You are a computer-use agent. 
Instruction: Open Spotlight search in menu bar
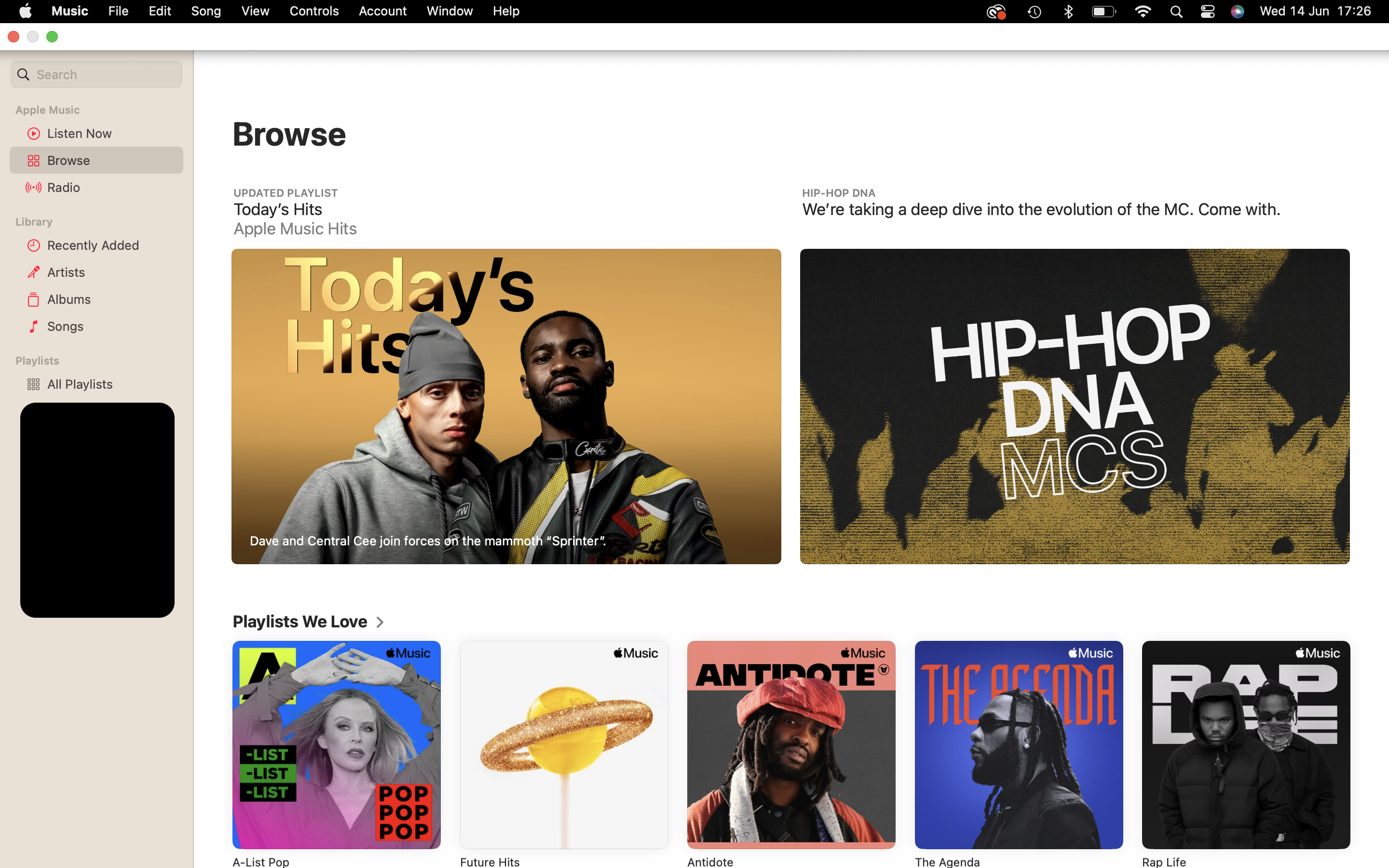(x=1176, y=12)
